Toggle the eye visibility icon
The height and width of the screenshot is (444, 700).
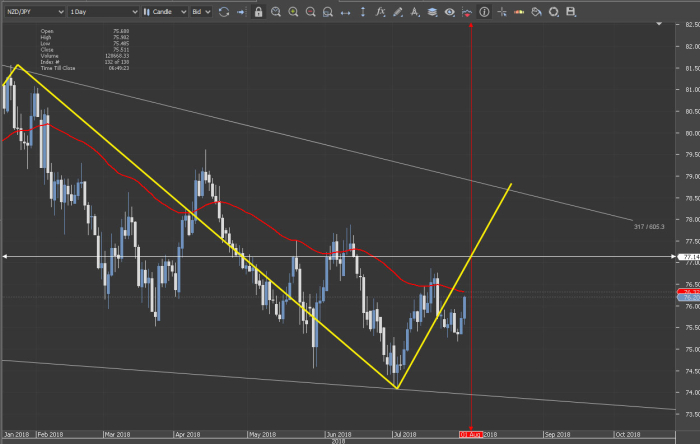point(450,12)
